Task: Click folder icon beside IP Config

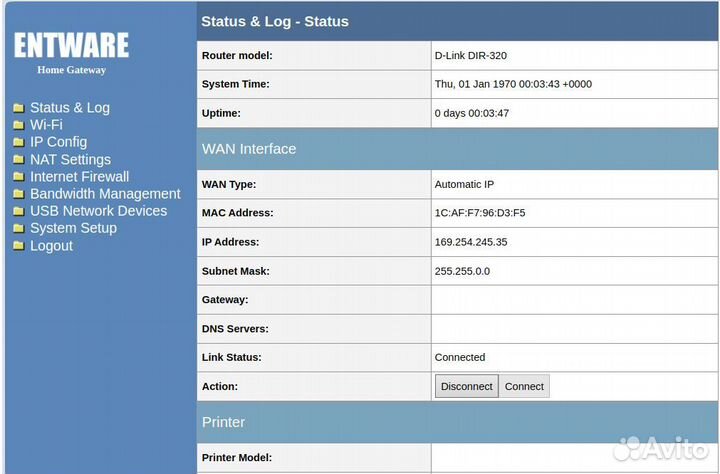Action: pyautogui.click(x=18, y=142)
